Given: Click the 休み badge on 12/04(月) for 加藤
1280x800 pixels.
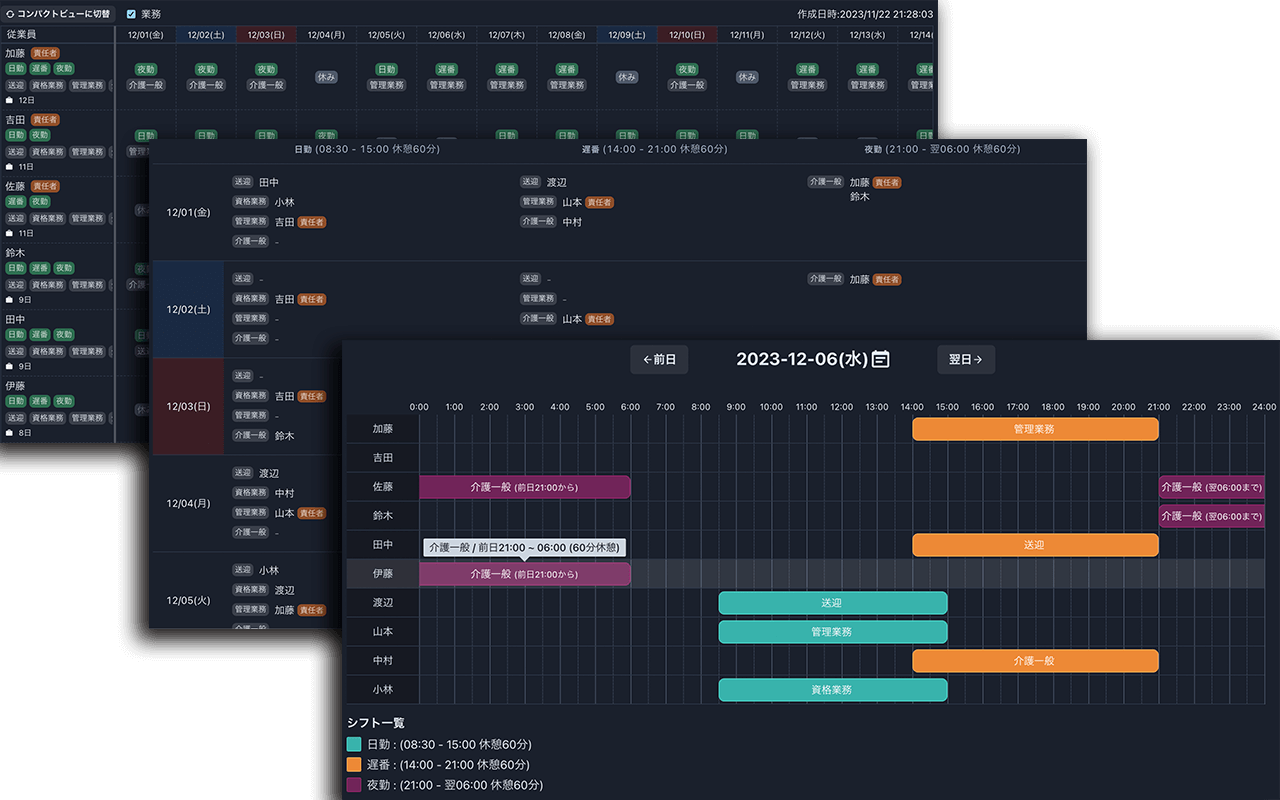Looking at the screenshot, I should point(326,77).
